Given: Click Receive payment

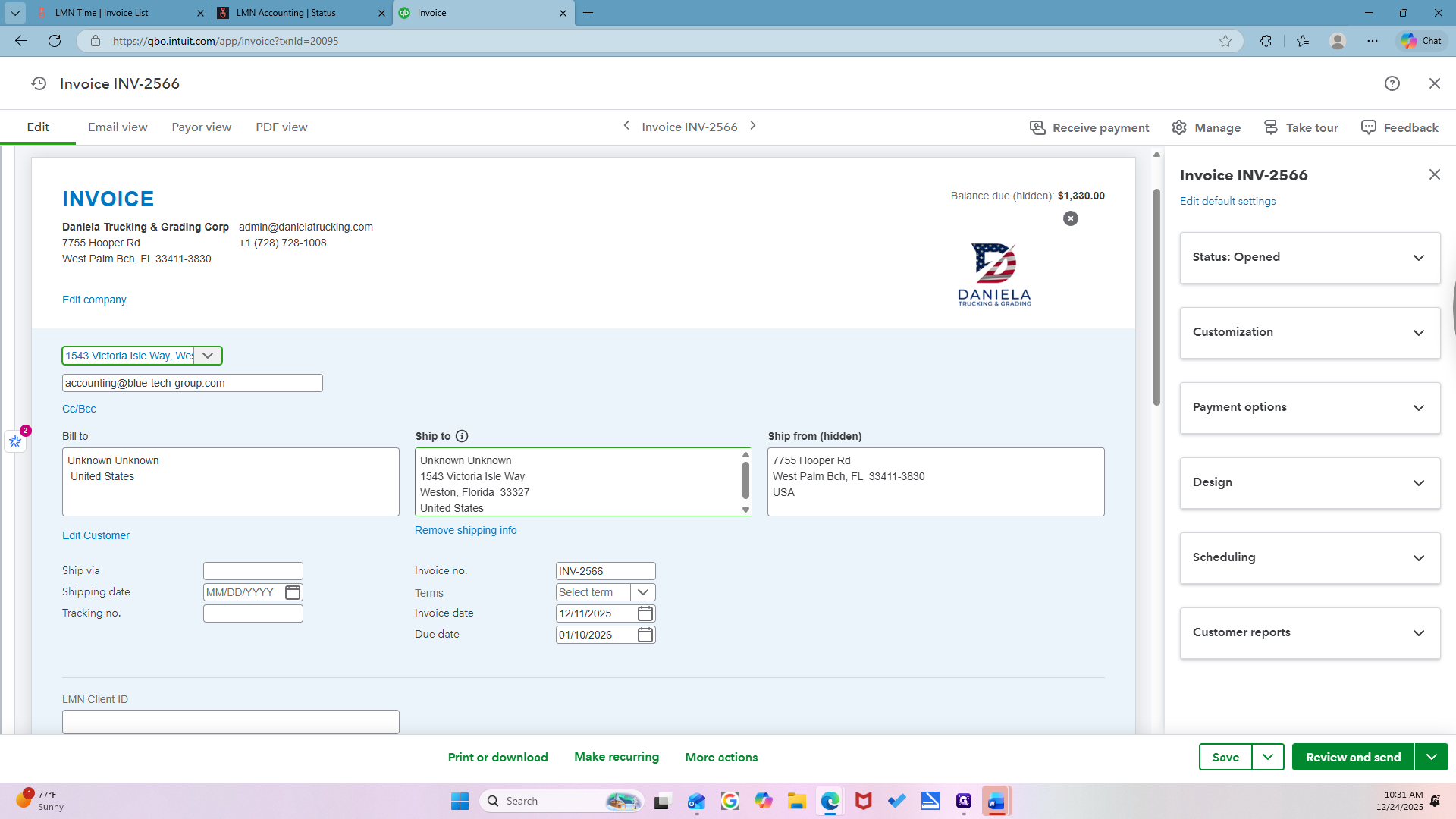Looking at the screenshot, I should pos(1089,127).
